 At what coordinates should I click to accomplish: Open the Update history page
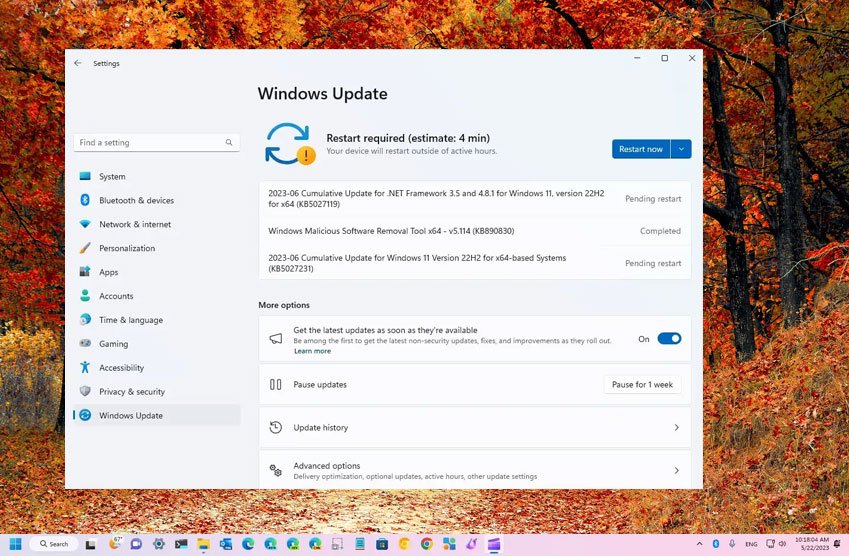pos(474,428)
